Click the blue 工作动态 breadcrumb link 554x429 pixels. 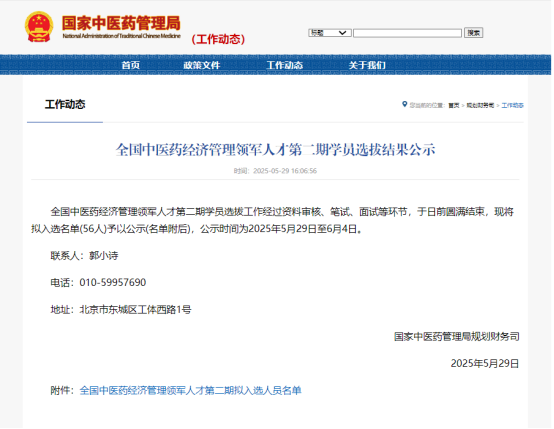pos(512,105)
